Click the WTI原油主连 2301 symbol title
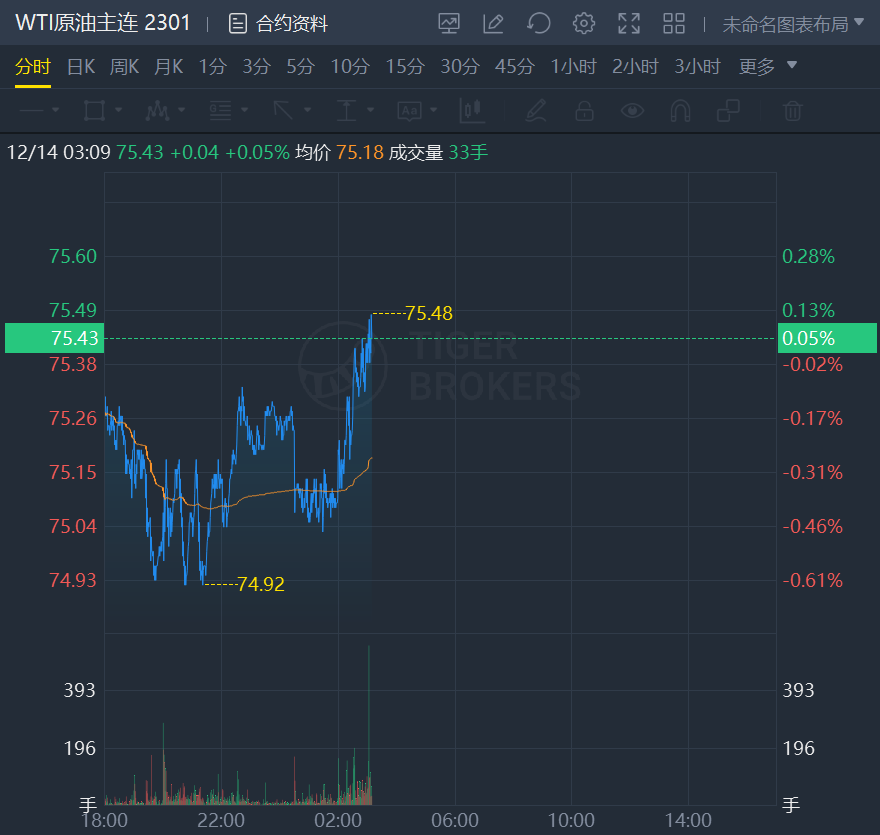 [x=102, y=23]
